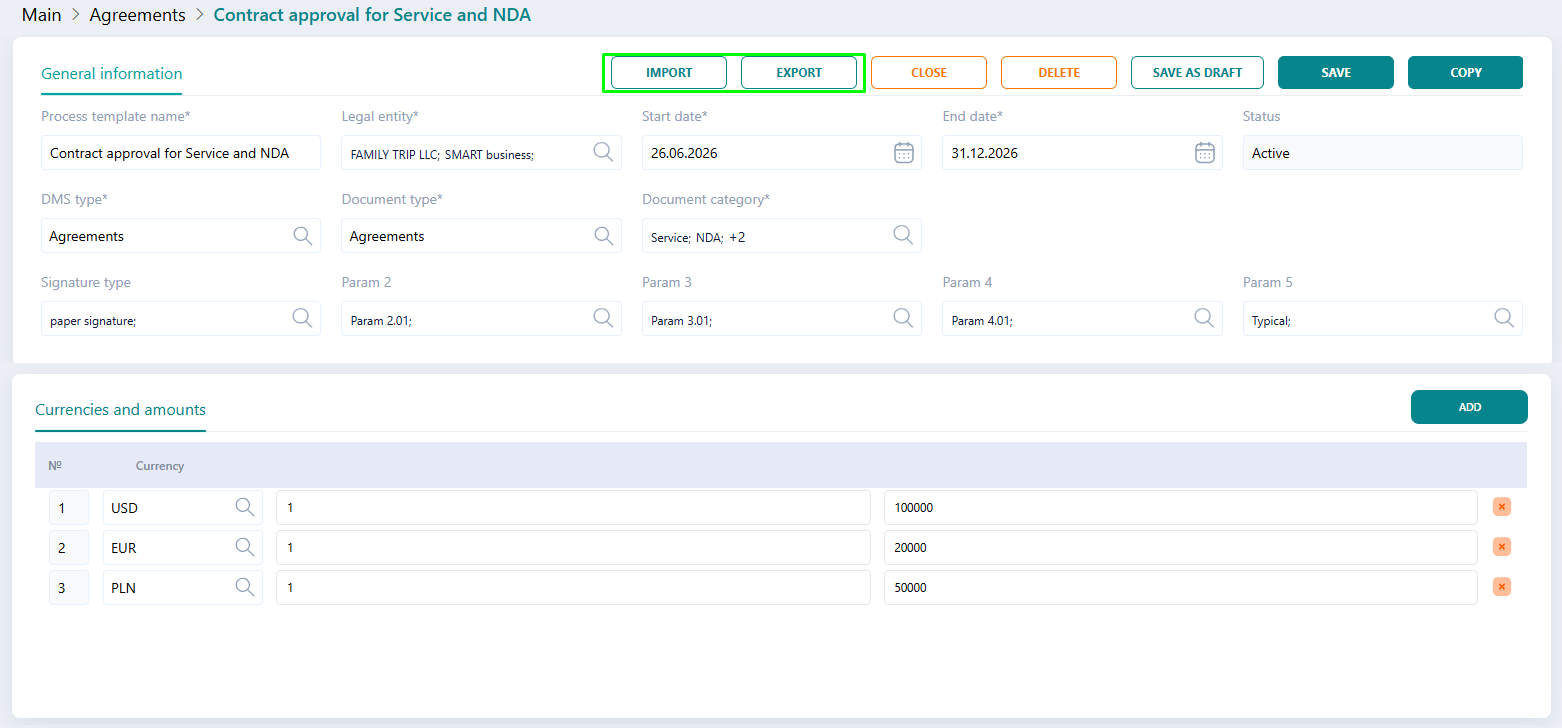Open Signature type field

click(181, 319)
